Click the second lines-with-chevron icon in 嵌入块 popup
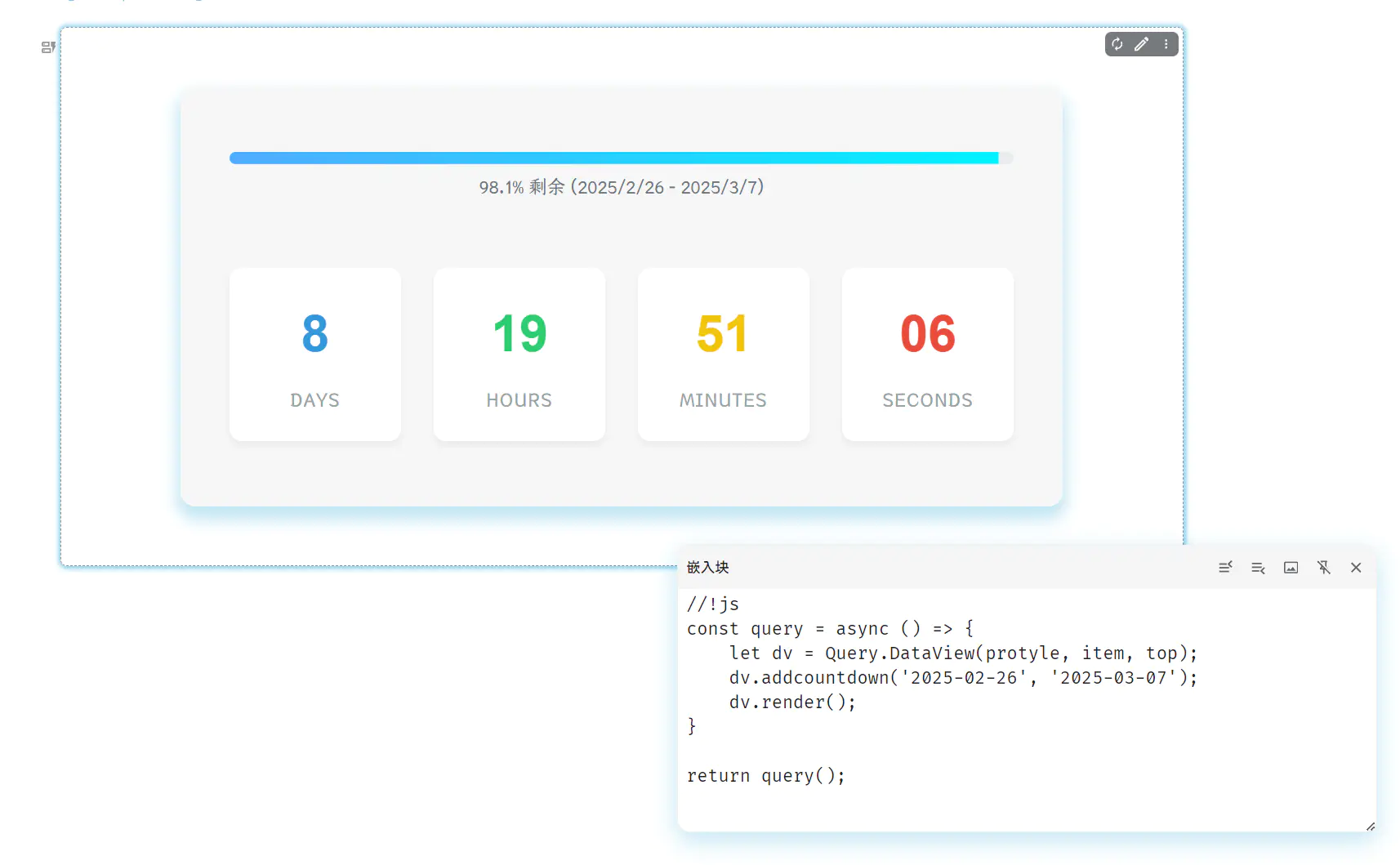 click(1258, 568)
